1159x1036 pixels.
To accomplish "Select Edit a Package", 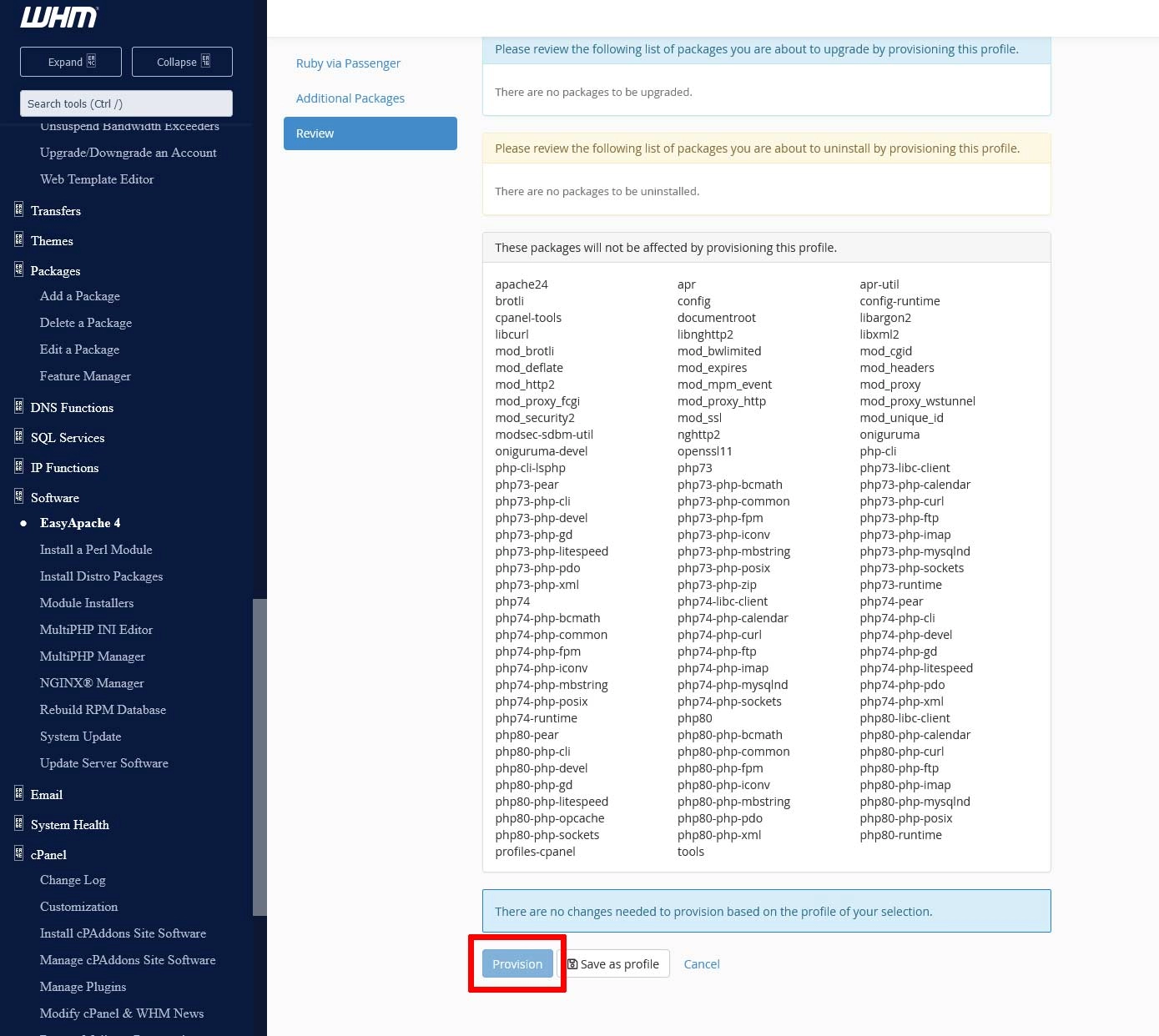I will tap(79, 350).
